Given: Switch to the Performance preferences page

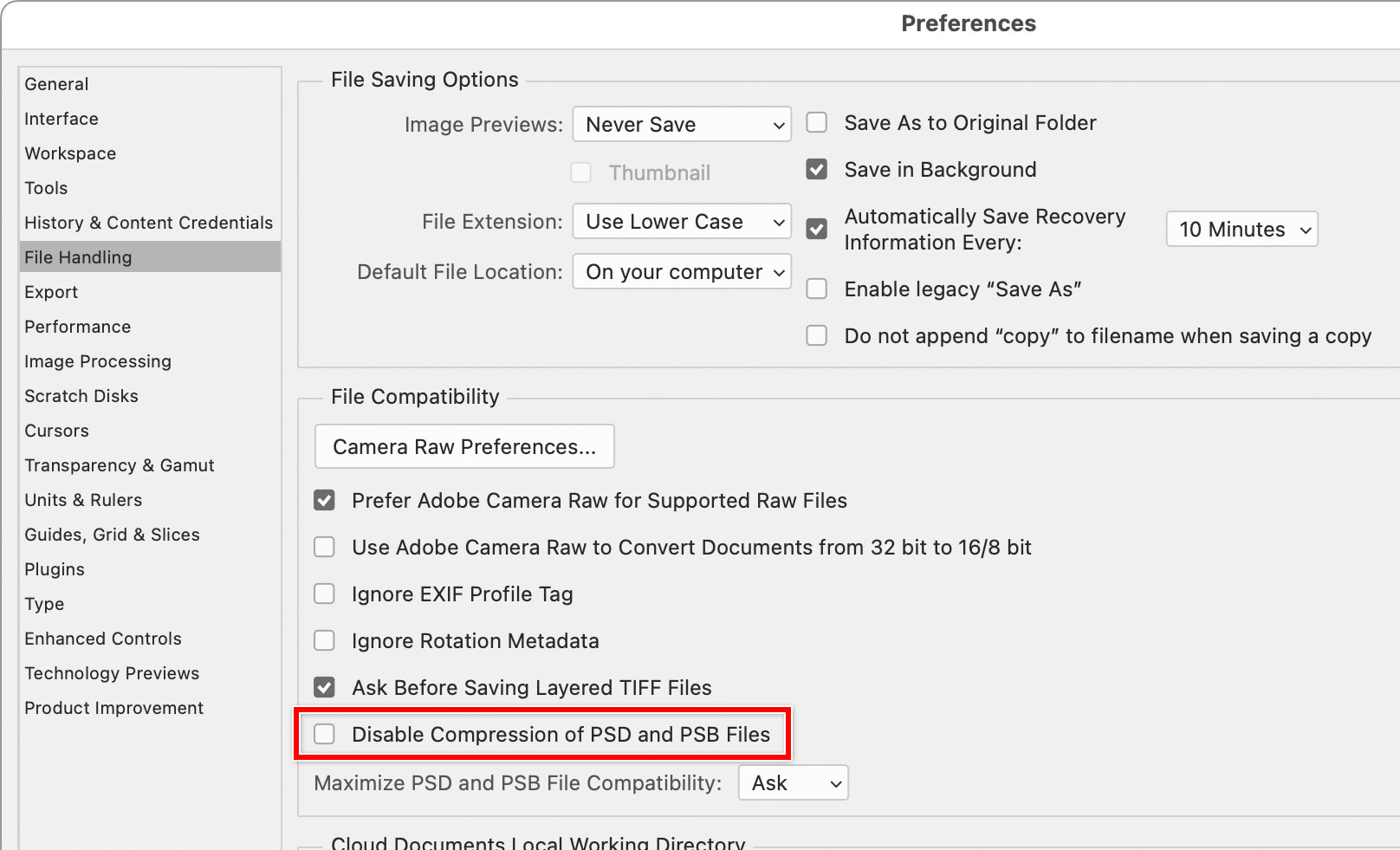Looking at the screenshot, I should [x=77, y=327].
